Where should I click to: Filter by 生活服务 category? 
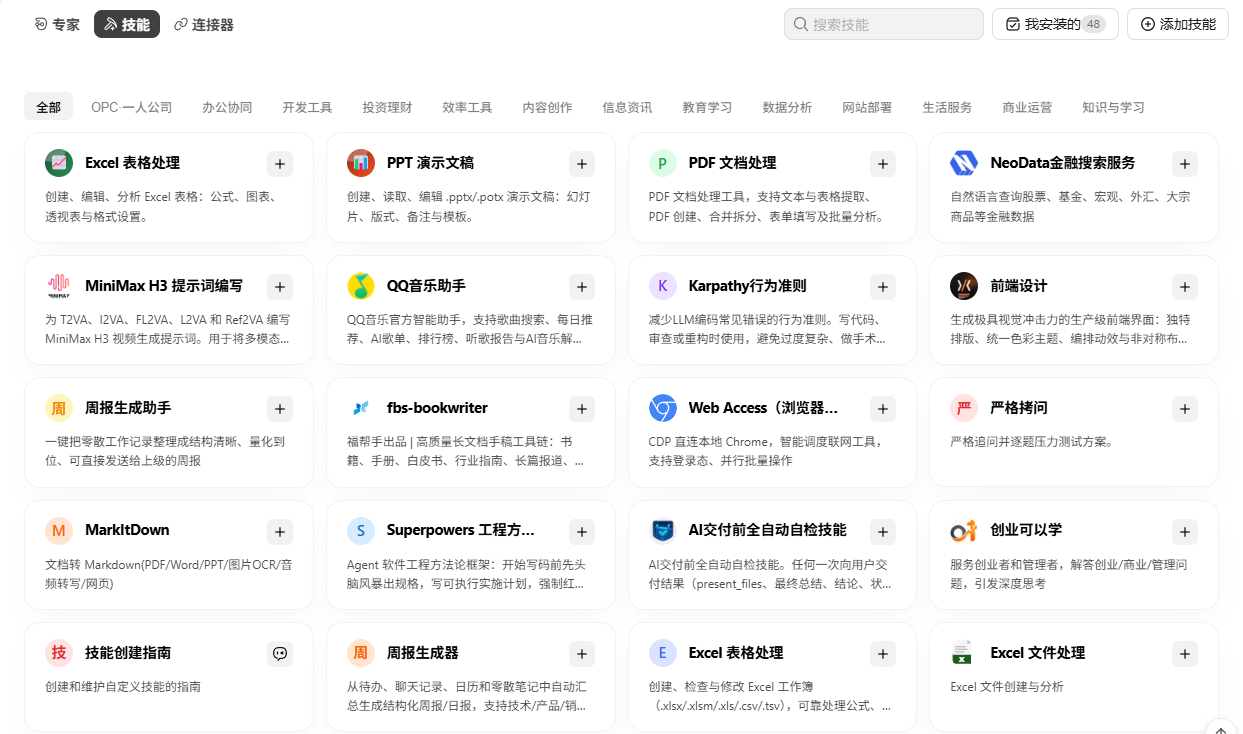947,107
